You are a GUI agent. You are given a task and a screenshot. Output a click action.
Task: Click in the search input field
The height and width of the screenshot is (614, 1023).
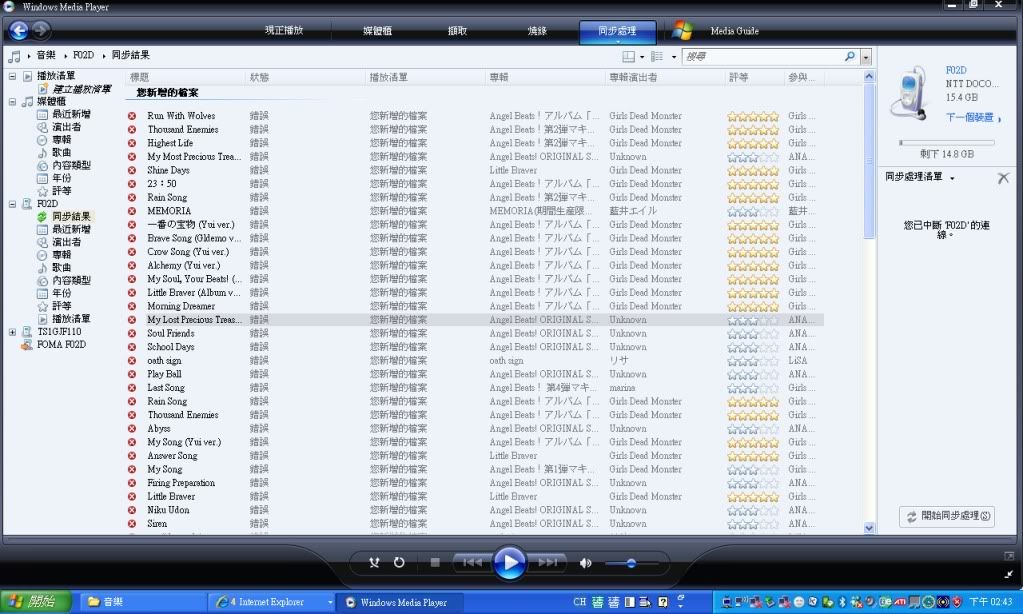click(762, 57)
